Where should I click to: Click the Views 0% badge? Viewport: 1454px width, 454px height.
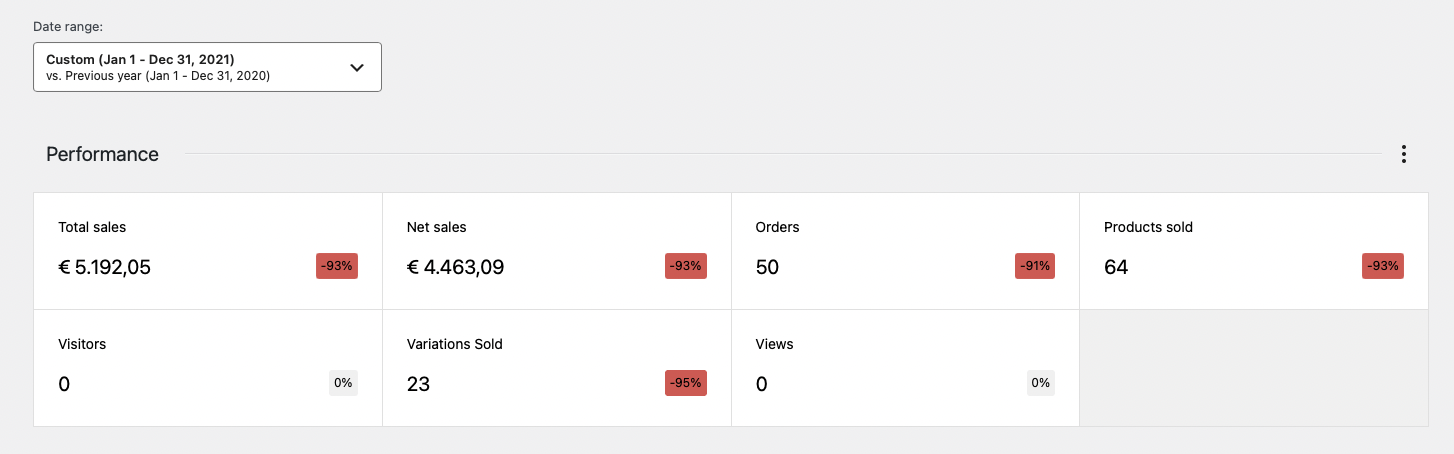point(1041,383)
